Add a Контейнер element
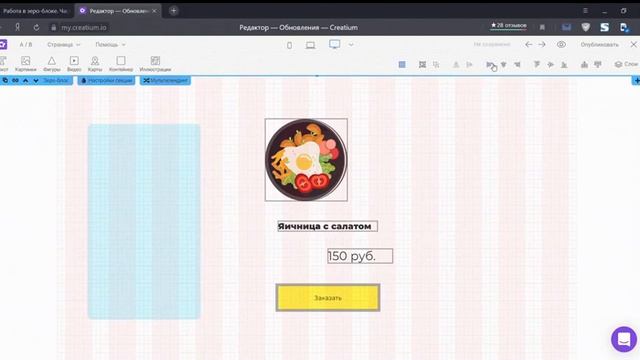640x360 pixels. click(x=121, y=64)
